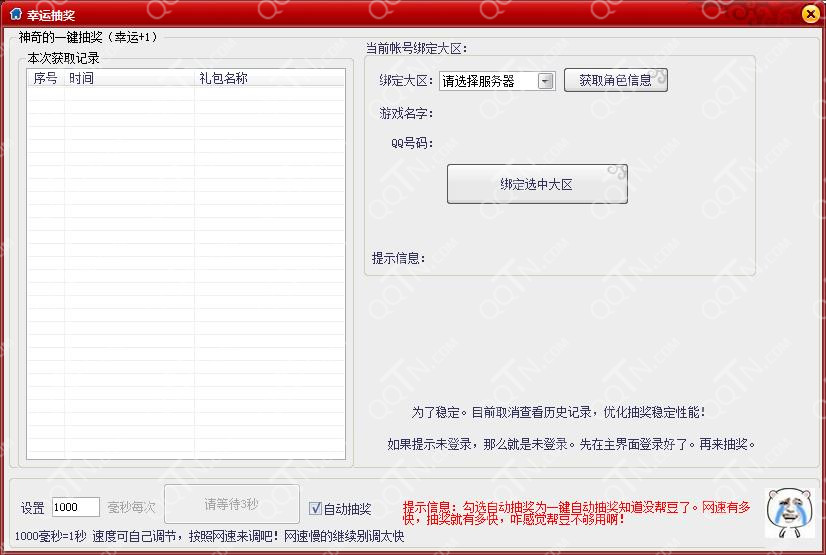Screen dimensions: 826x555
Task: Close the 幸运抽奖 window
Action: [810, 14]
